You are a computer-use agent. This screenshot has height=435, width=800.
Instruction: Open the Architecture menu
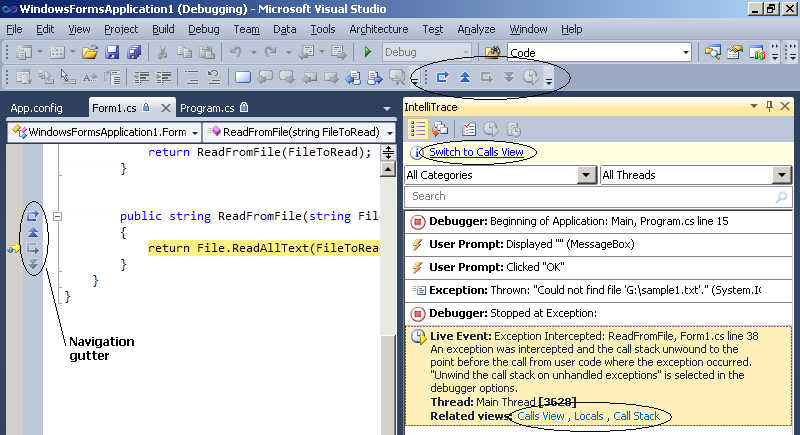(x=379, y=29)
